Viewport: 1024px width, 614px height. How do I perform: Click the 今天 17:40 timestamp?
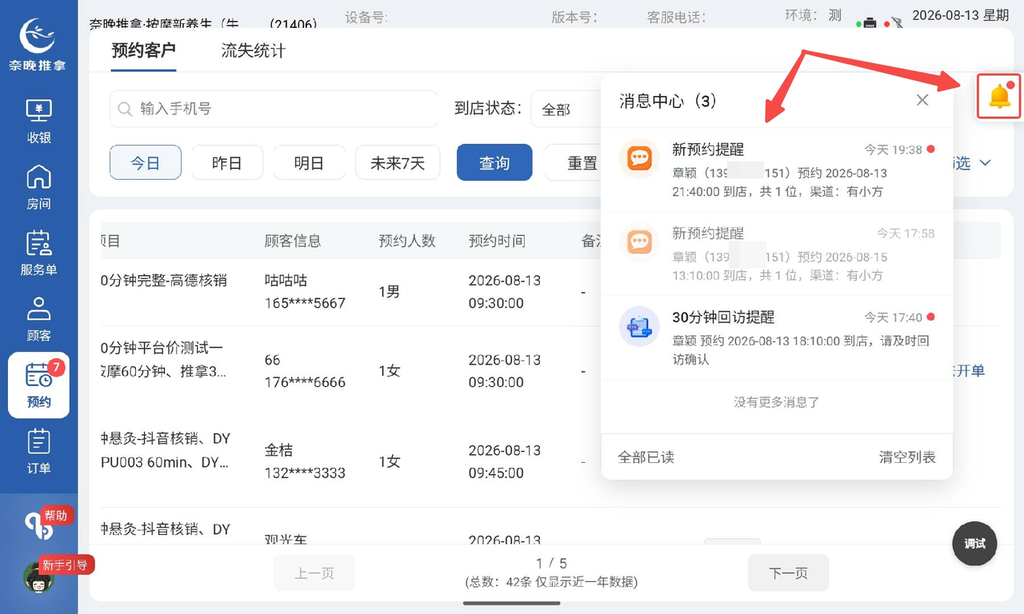tap(893, 317)
